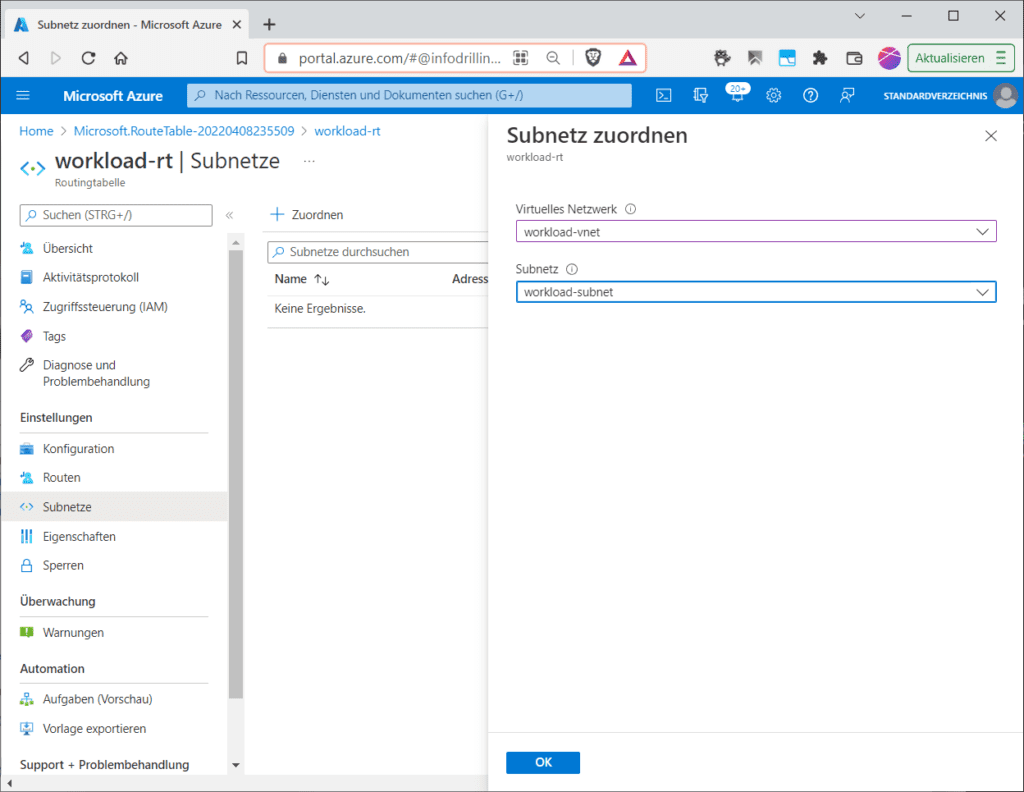This screenshot has height=792, width=1024.
Task: Open the directory and subscription filter icon
Action: click(x=701, y=95)
